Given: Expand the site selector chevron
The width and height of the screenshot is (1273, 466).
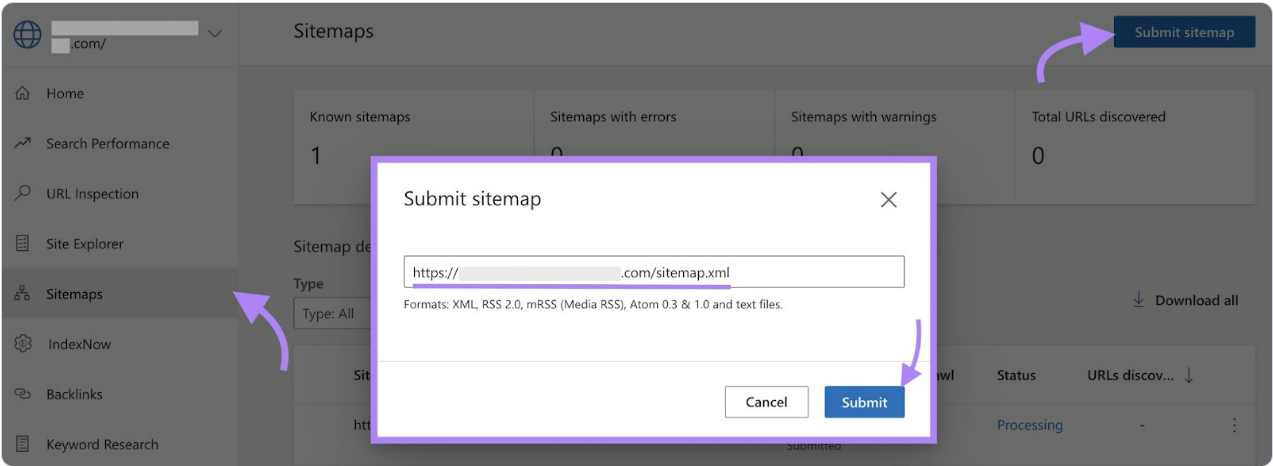Looking at the screenshot, I should [214, 34].
